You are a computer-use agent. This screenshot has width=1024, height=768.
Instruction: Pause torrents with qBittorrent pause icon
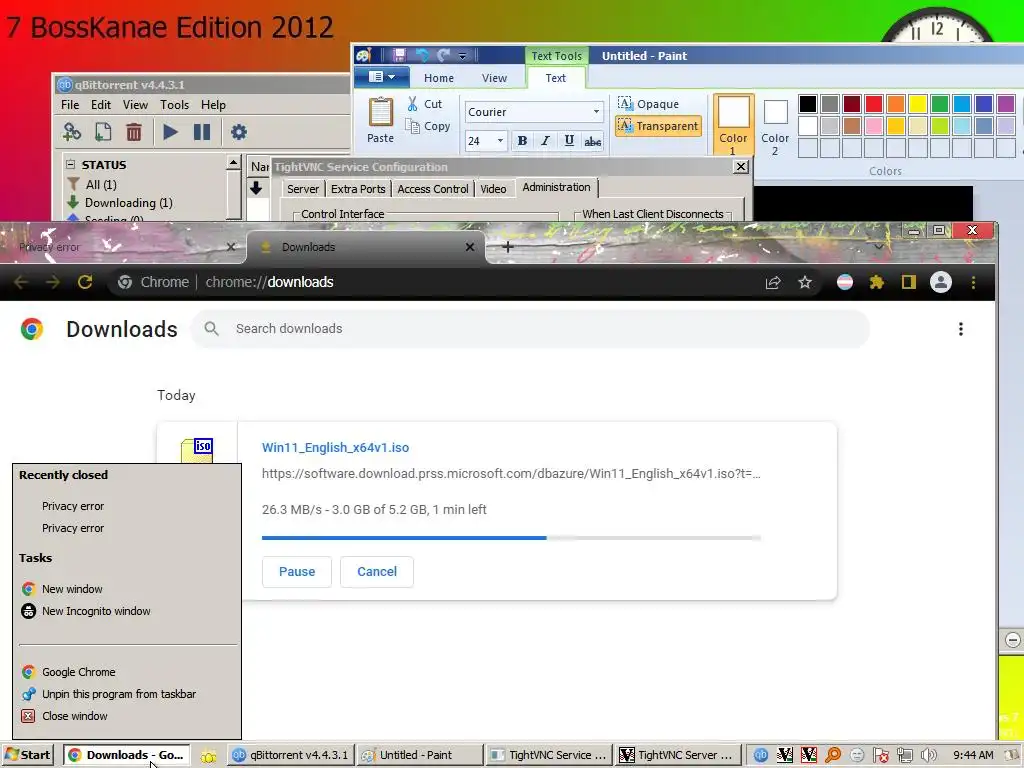pyautogui.click(x=202, y=132)
